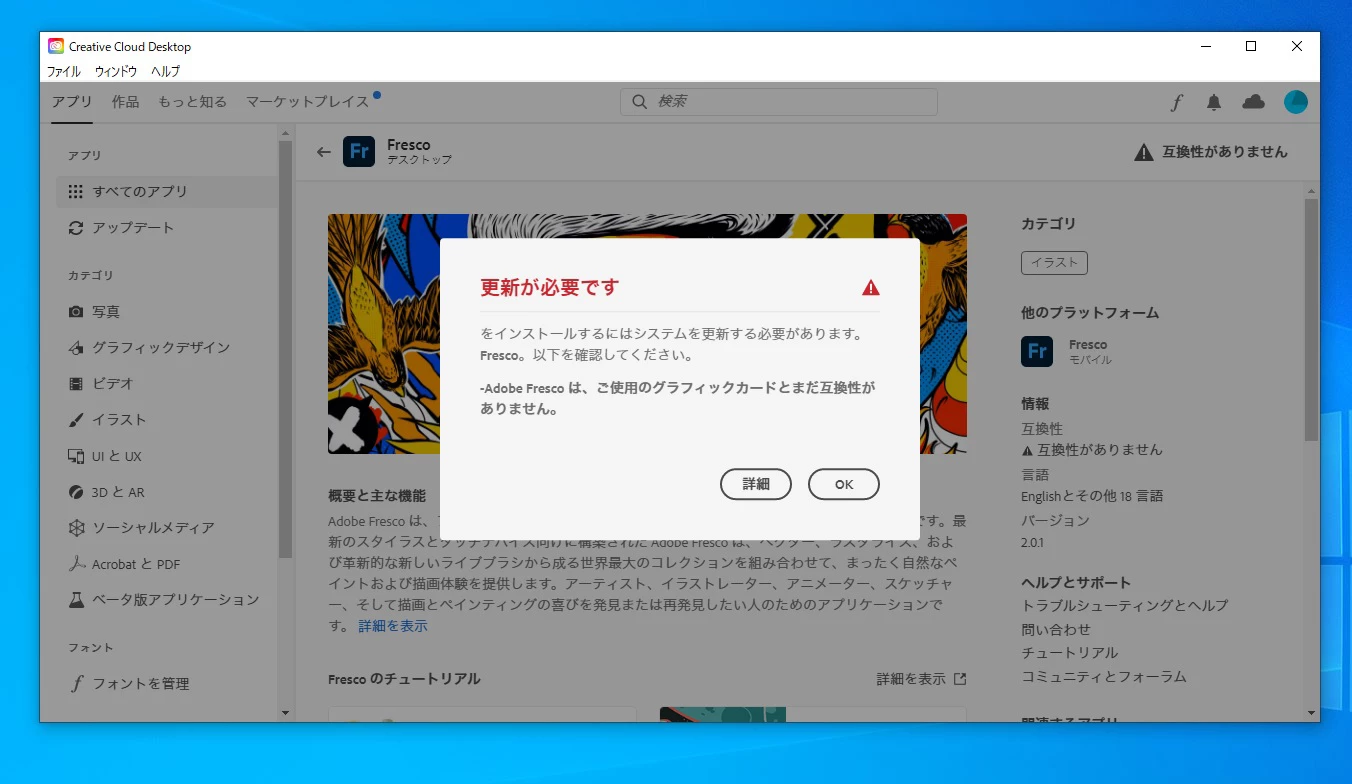Image resolution: width=1352 pixels, height=784 pixels.
Task: Click the main content vertical scrollbar
Action: 1311,320
